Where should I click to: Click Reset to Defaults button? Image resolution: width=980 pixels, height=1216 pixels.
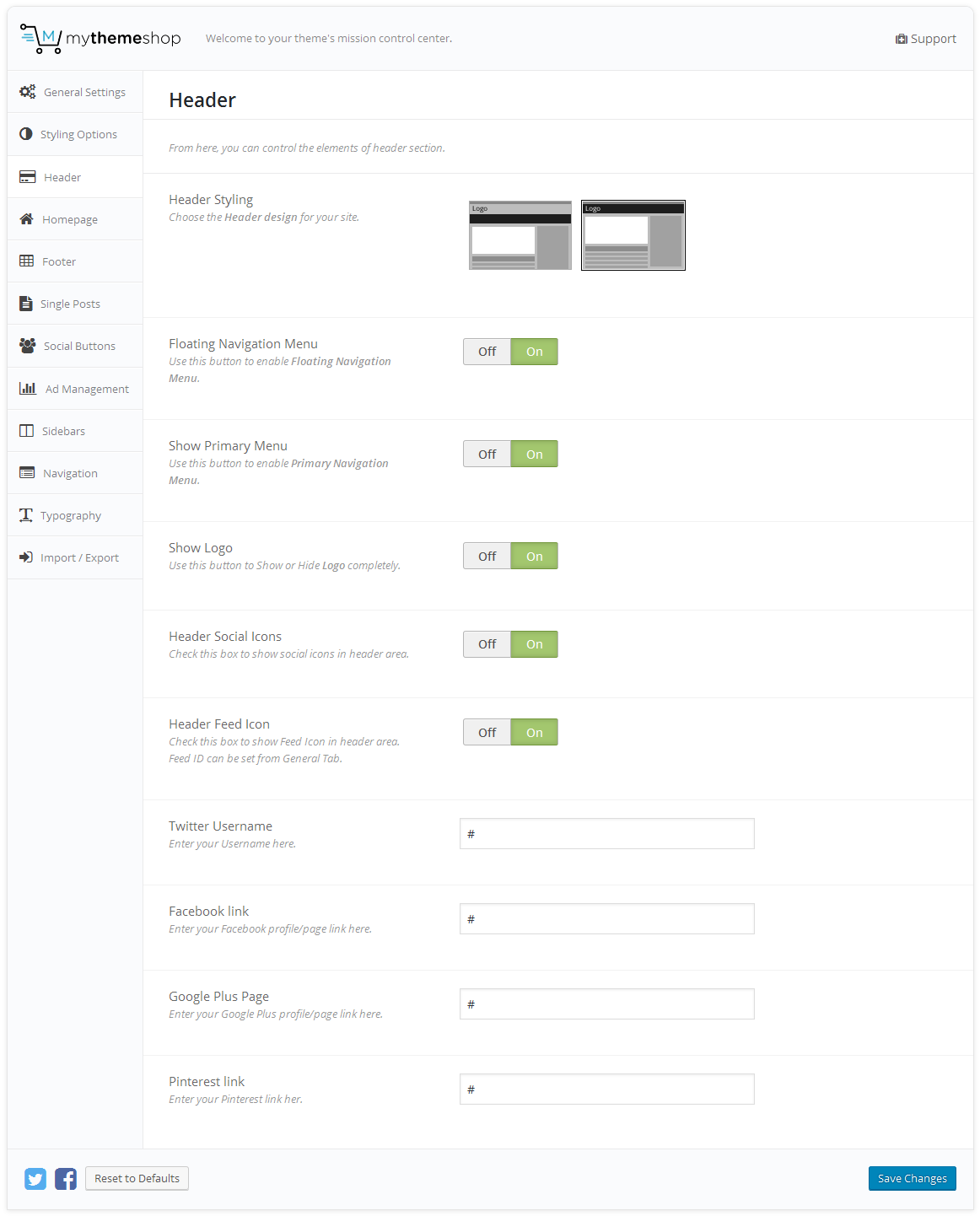137,1178
